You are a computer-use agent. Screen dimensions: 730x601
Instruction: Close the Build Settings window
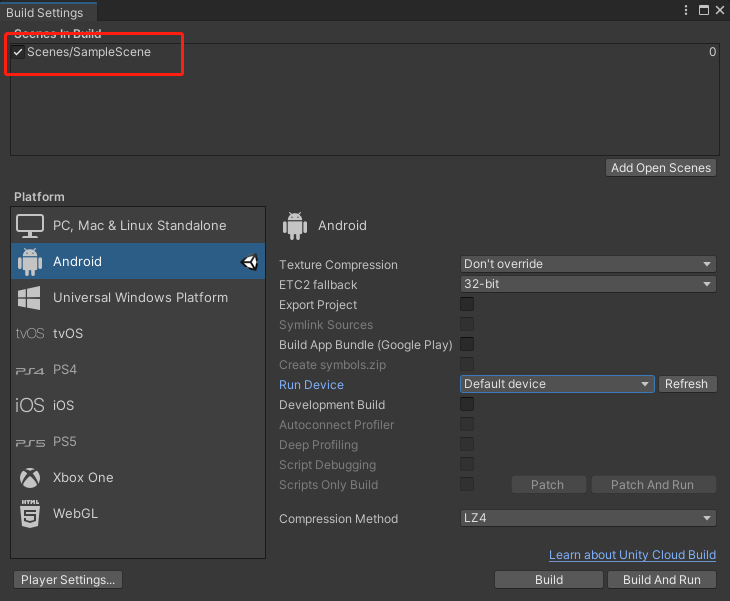coord(720,10)
